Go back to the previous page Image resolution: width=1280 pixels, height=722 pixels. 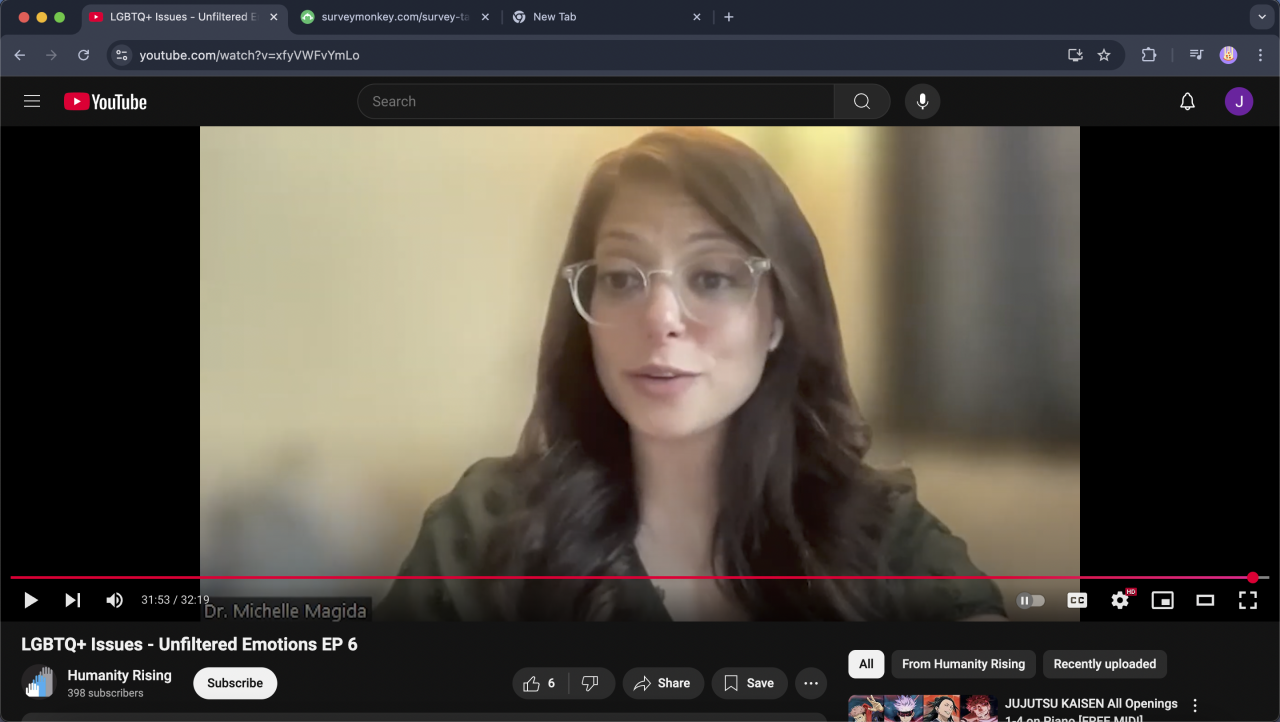click(20, 55)
